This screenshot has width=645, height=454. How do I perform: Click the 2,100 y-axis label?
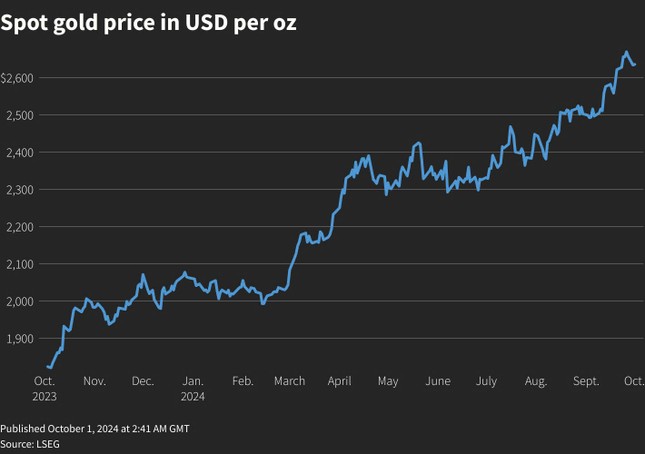pos(19,264)
